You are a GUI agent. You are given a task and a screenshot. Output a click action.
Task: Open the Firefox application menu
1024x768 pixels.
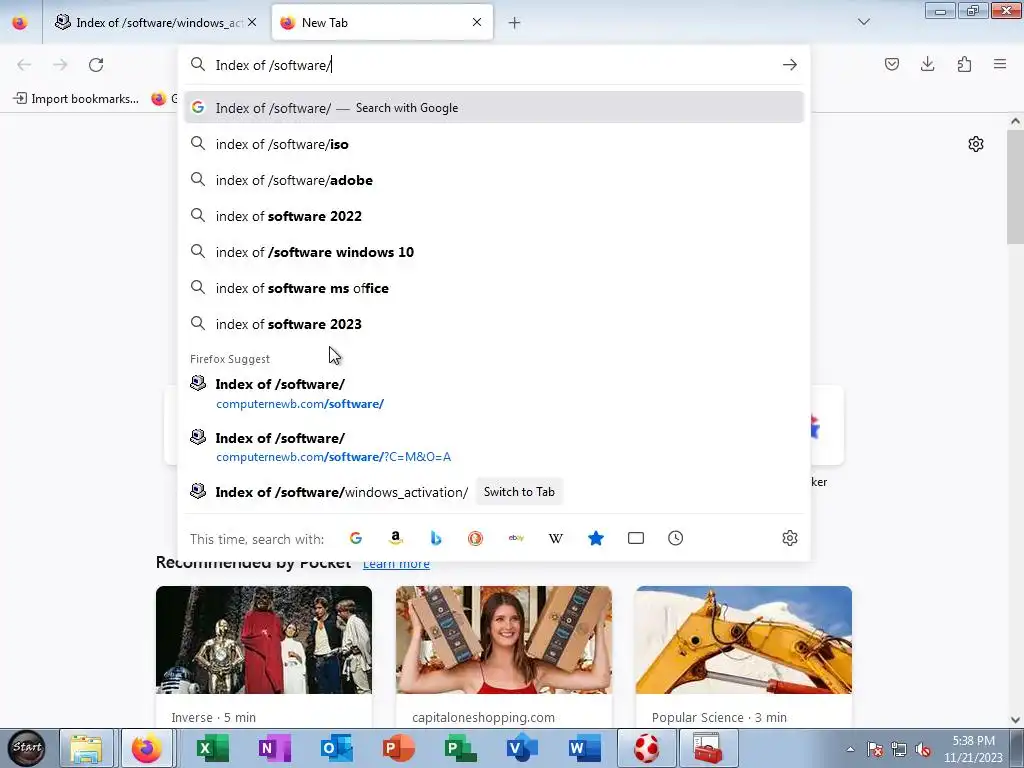click(1000, 64)
